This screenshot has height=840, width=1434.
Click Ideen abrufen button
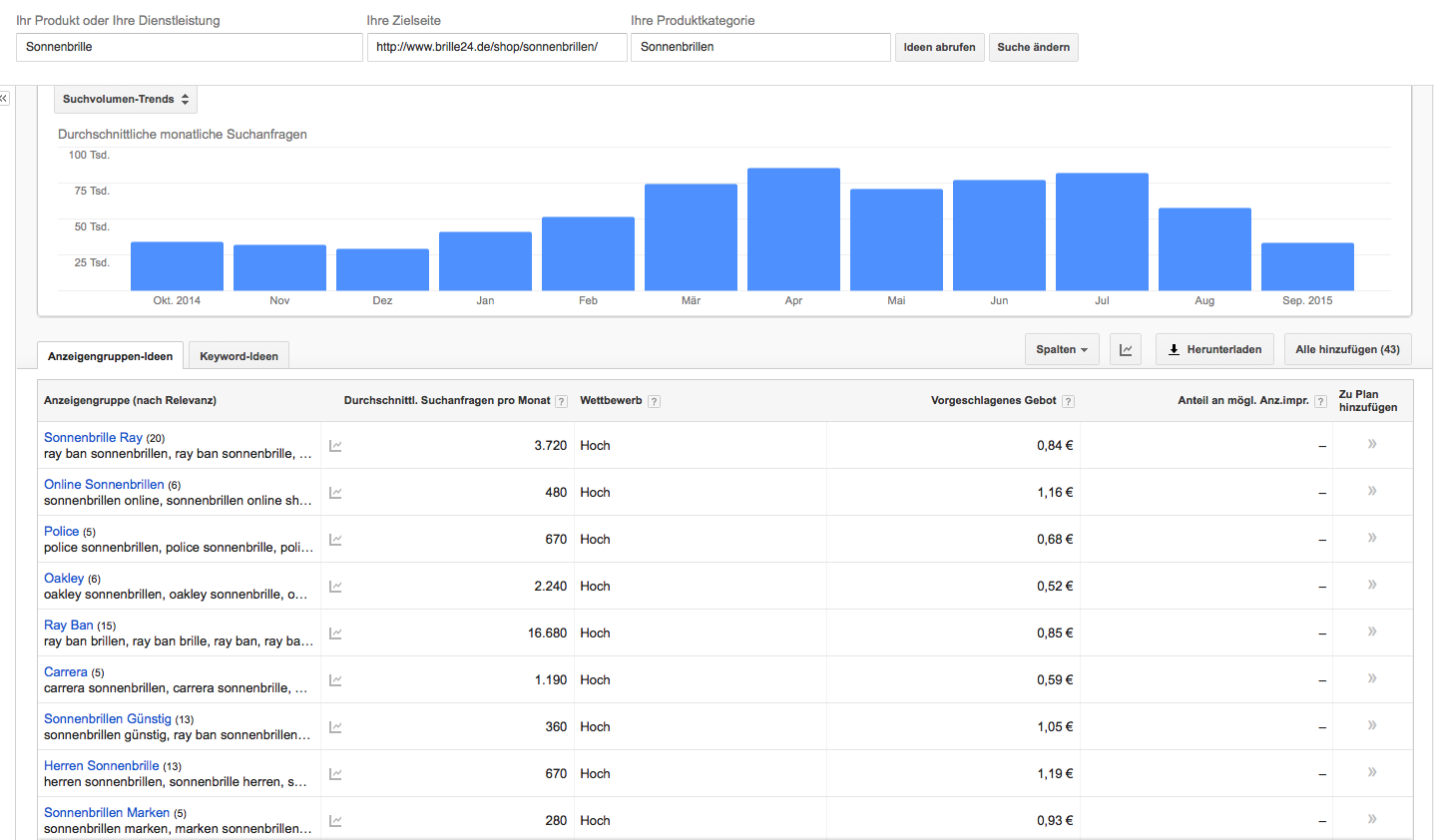pyautogui.click(x=940, y=47)
